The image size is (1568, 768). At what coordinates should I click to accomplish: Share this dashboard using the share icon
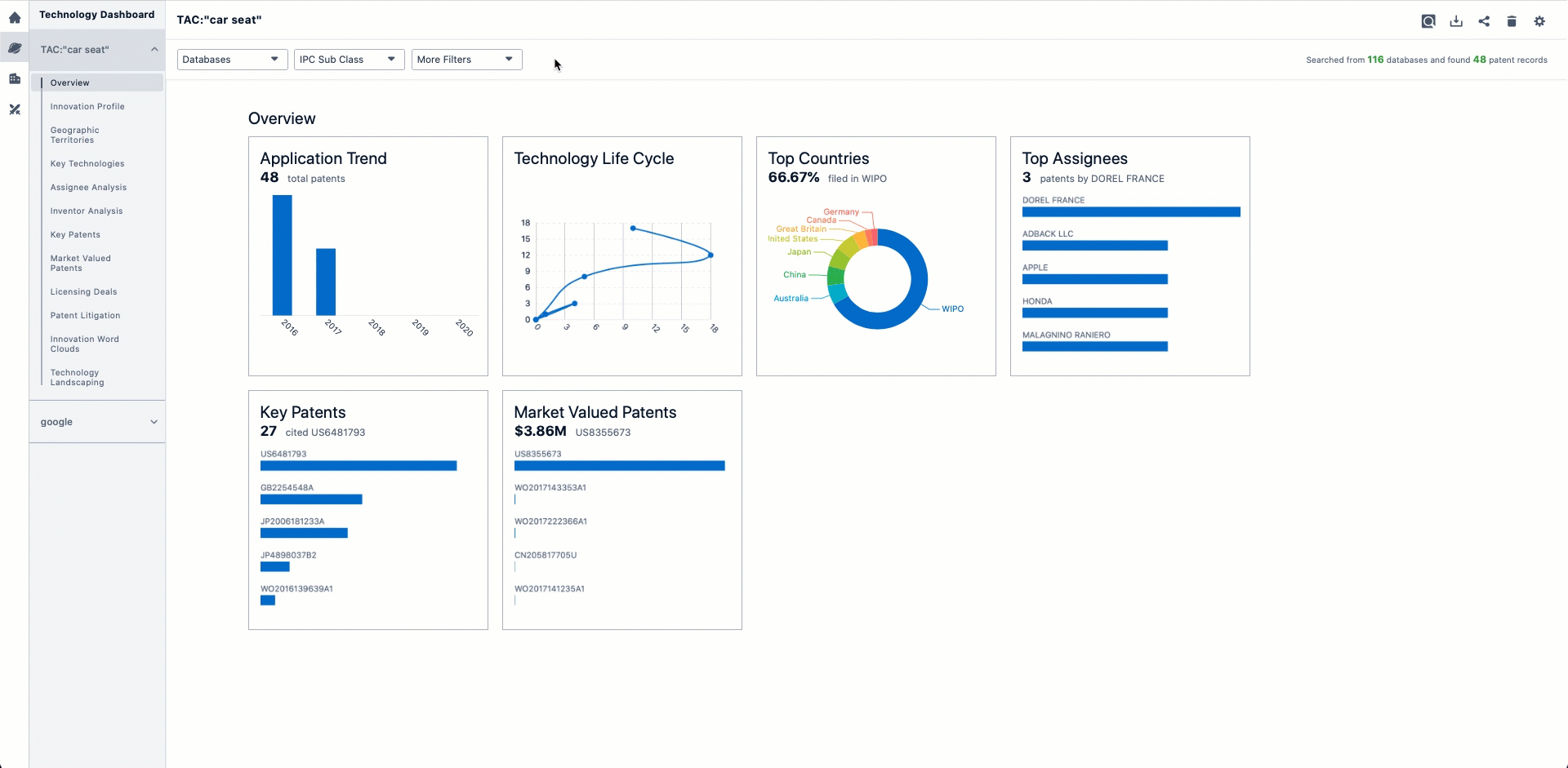pos(1483,21)
